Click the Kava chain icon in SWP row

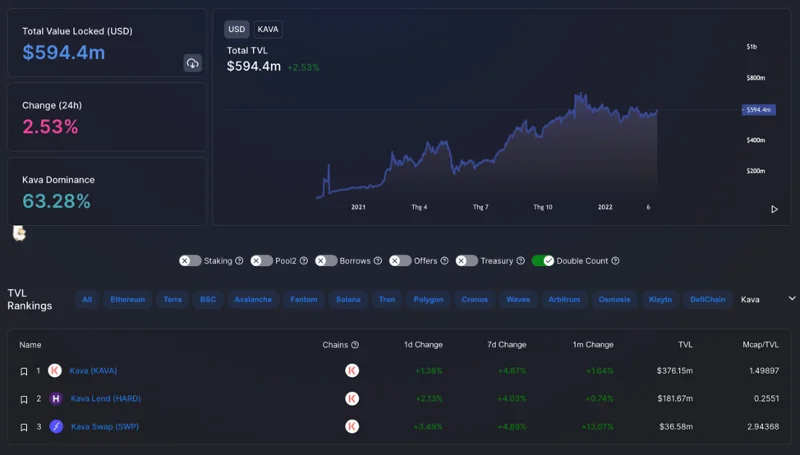(352, 426)
